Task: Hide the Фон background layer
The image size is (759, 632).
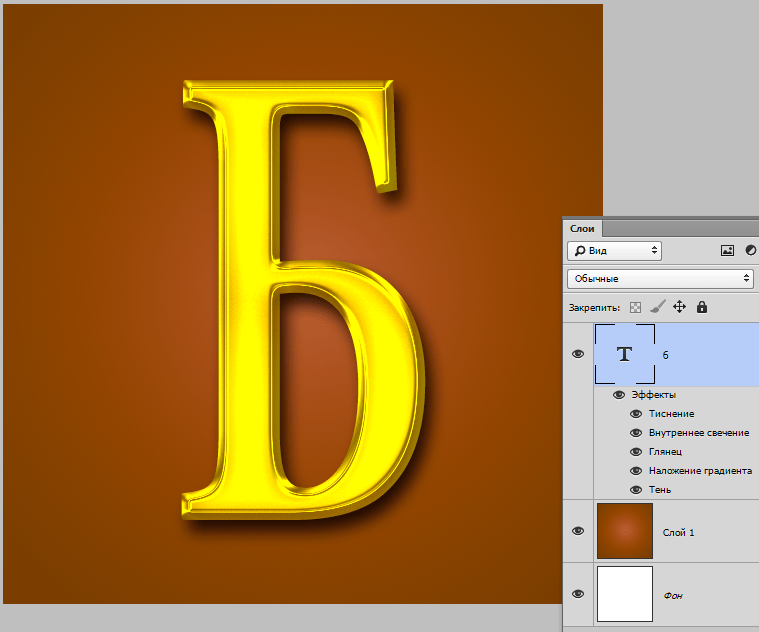Action: pyautogui.click(x=578, y=594)
